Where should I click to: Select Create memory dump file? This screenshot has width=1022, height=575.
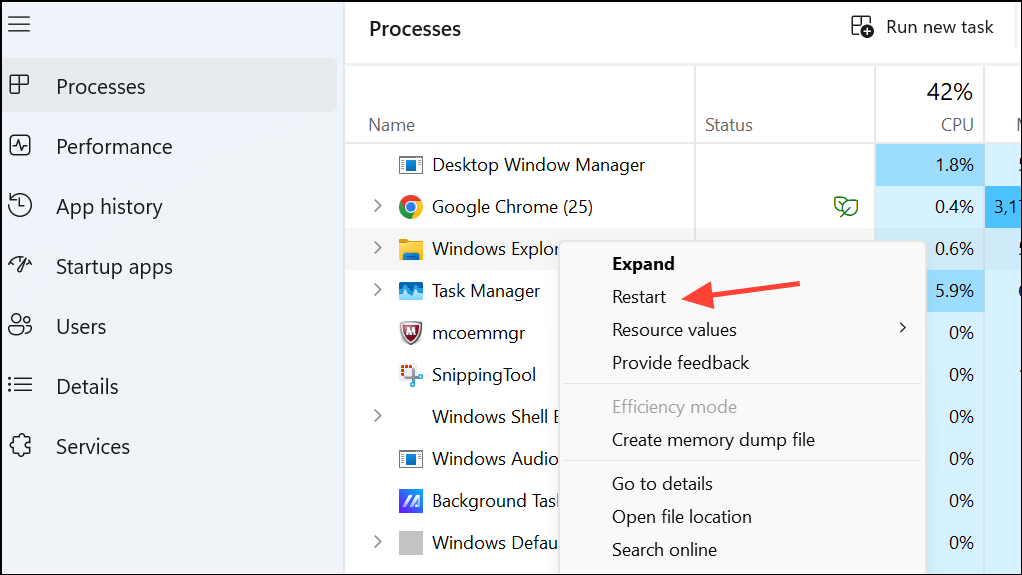pyautogui.click(x=713, y=440)
